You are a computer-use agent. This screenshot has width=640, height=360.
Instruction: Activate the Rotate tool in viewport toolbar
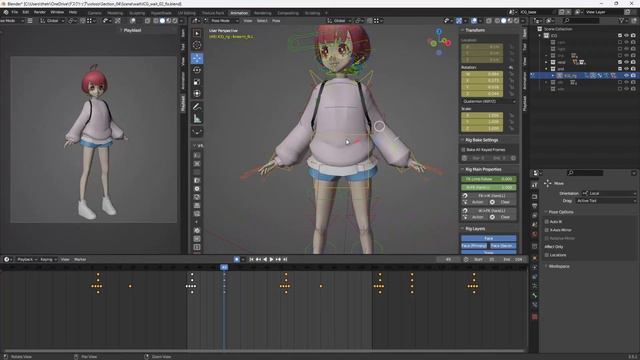197,70
